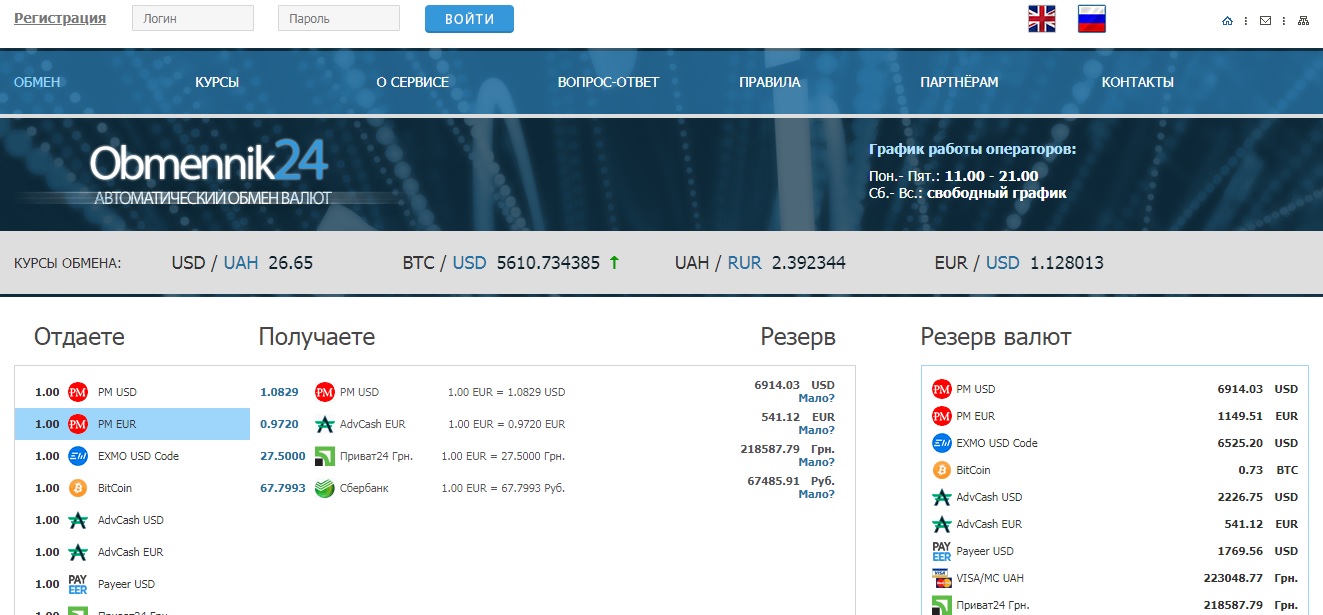Open the Курсы menu item
1323x615 pixels.
(217, 82)
